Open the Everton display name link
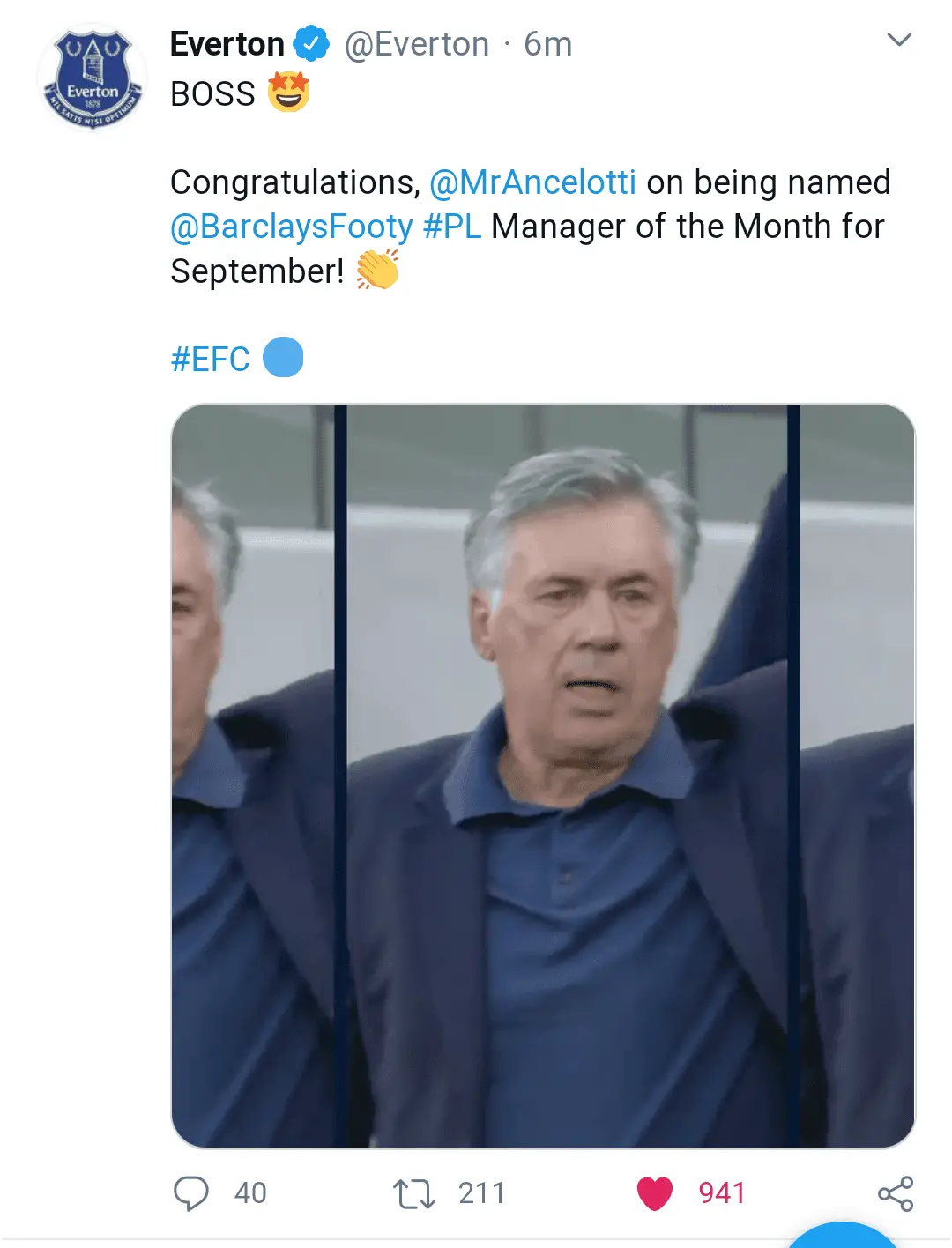Screen dimensions: 952x1248 (x=227, y=44)
